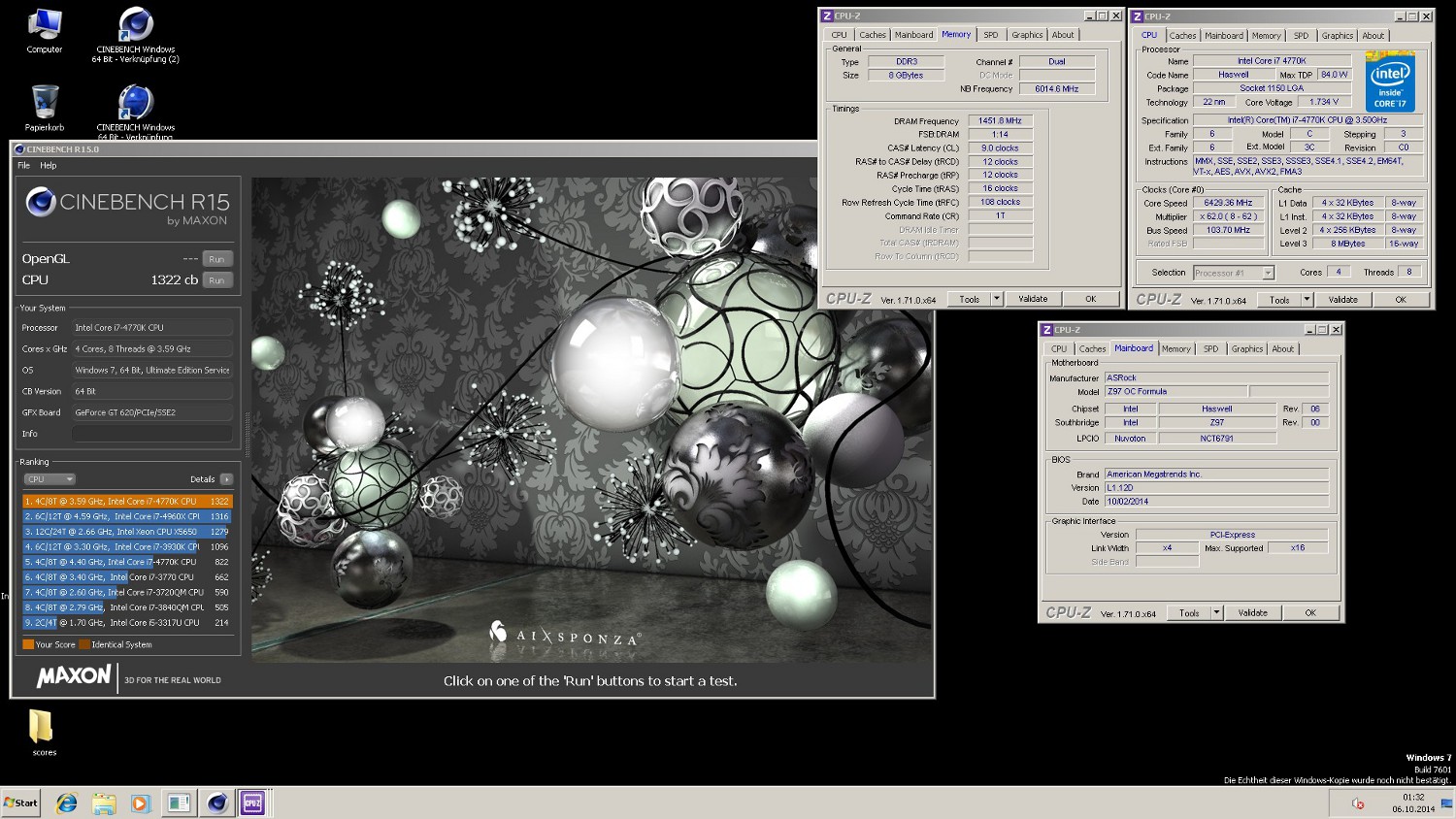
Task: Expand Tools dropdown arrow in Mainboard CPU-Z window
Action: click(1216, 613)
